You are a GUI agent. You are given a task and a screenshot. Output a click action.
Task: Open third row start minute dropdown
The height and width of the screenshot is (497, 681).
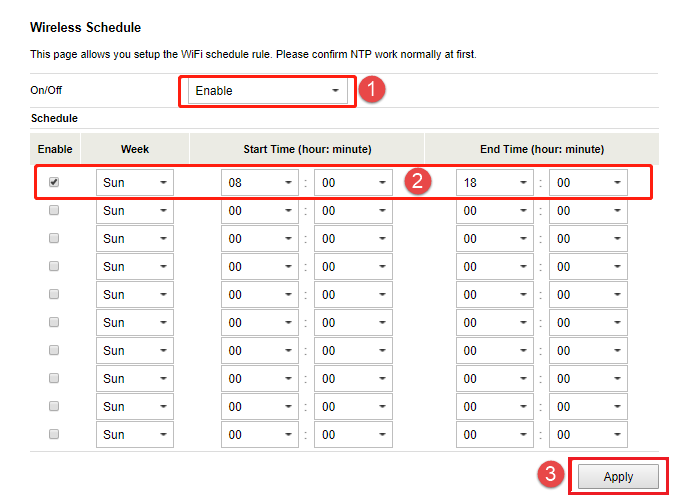click(x=354, y=239)
